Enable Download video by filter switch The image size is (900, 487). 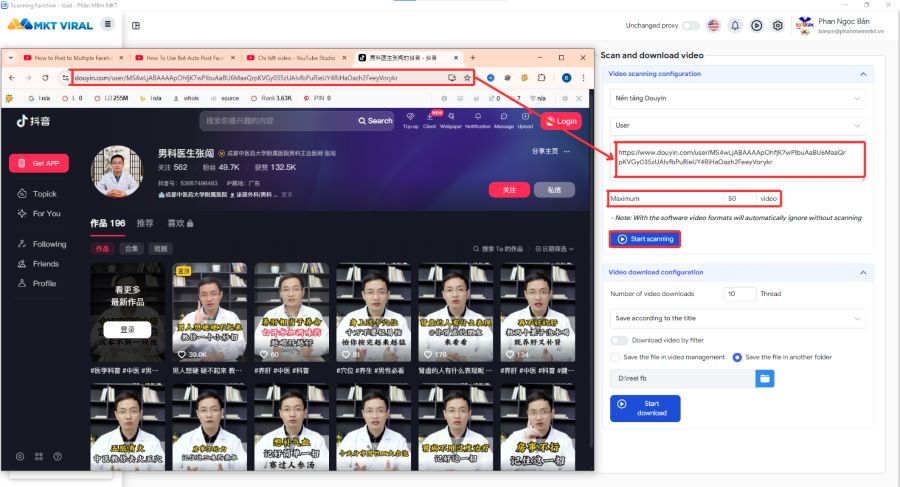click(x=619, y=341)
